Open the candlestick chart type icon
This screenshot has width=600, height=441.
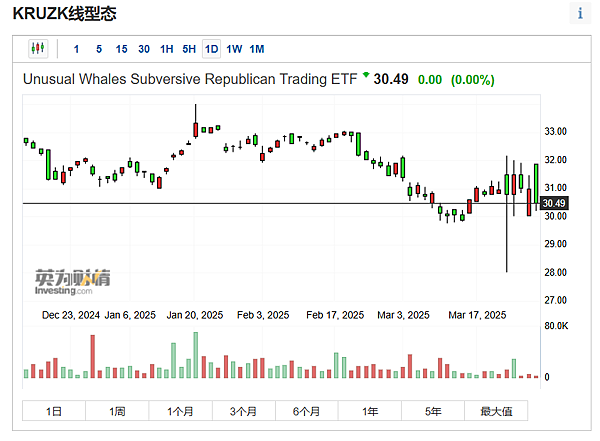(38, 49)
